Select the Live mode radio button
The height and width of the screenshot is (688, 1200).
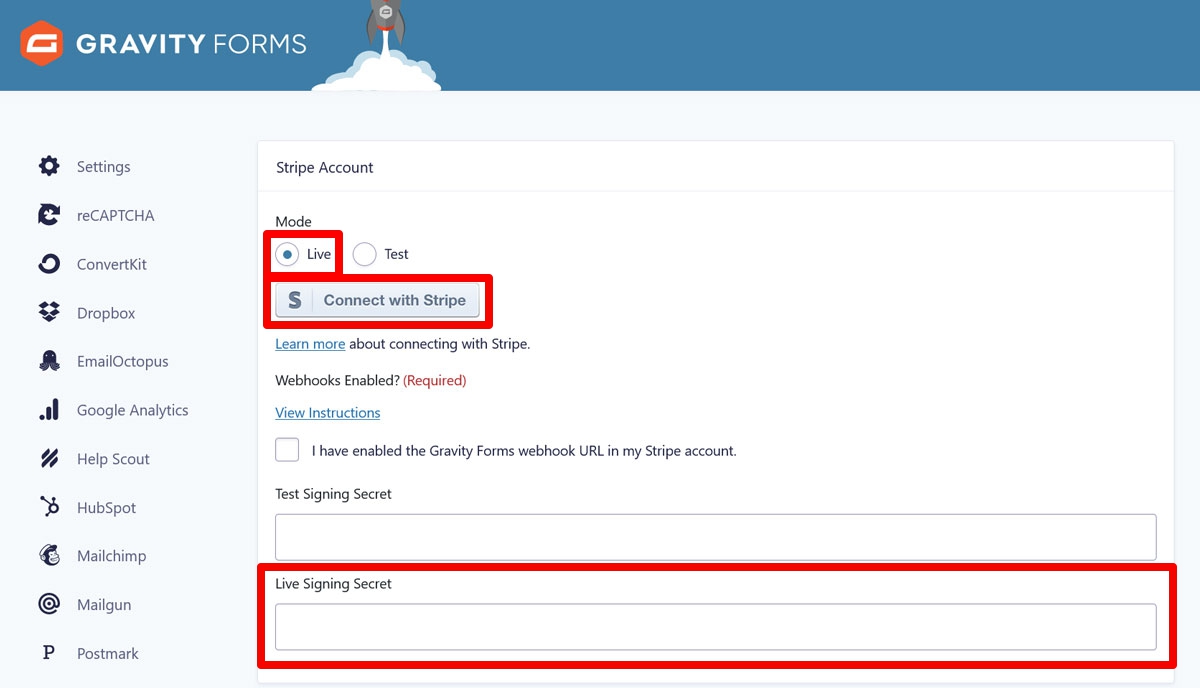287,254
